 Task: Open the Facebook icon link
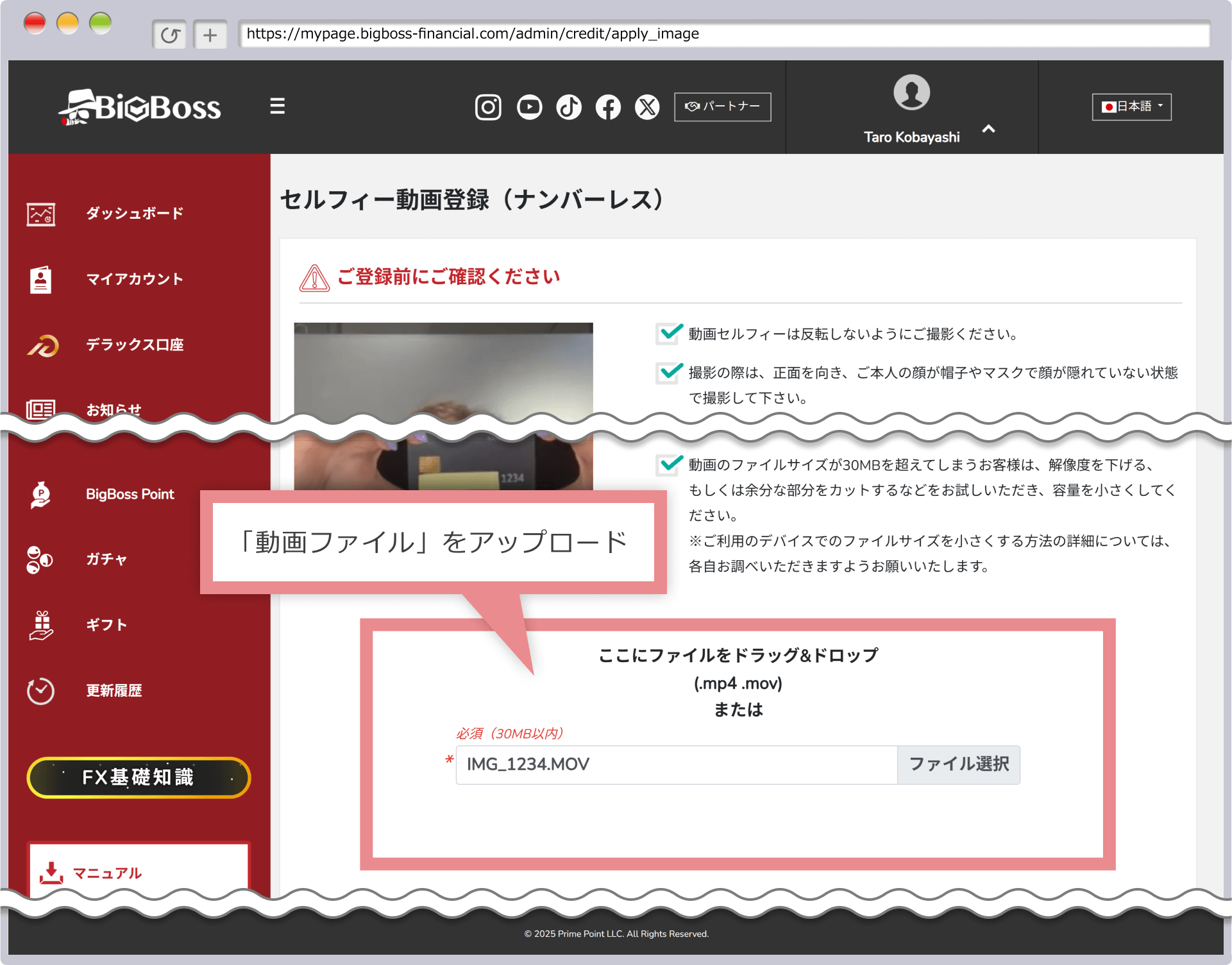(608, 107)
